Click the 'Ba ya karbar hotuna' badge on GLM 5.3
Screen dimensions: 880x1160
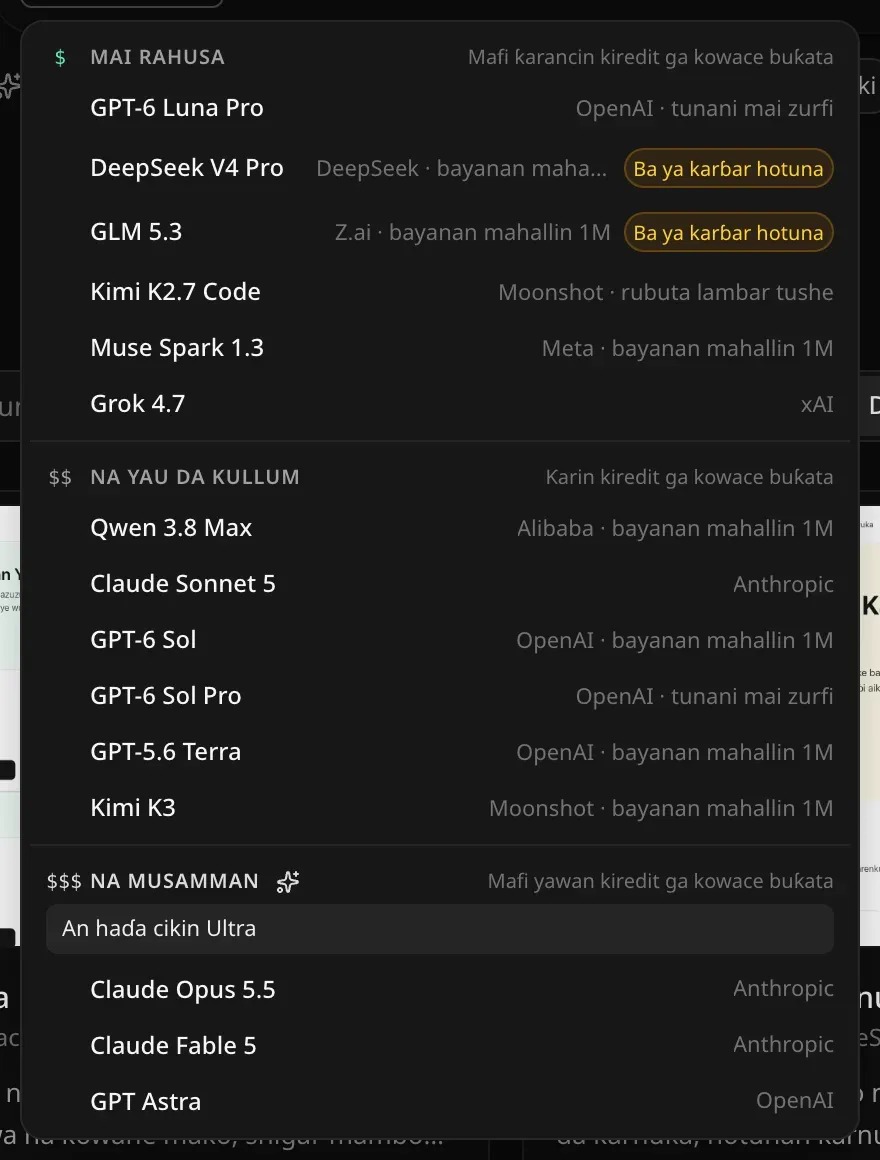point(728,232)
